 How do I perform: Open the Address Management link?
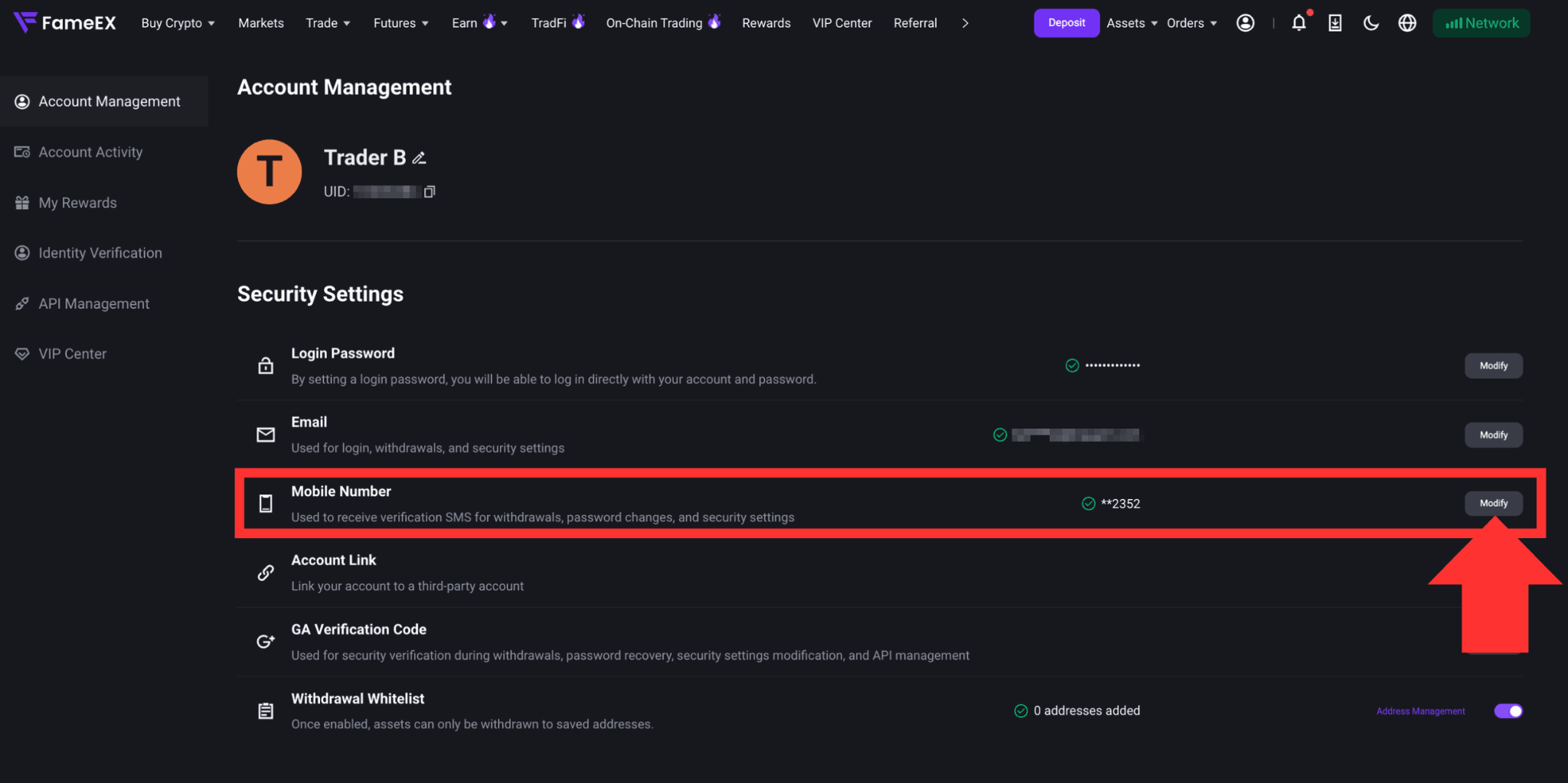(1420, 711)
